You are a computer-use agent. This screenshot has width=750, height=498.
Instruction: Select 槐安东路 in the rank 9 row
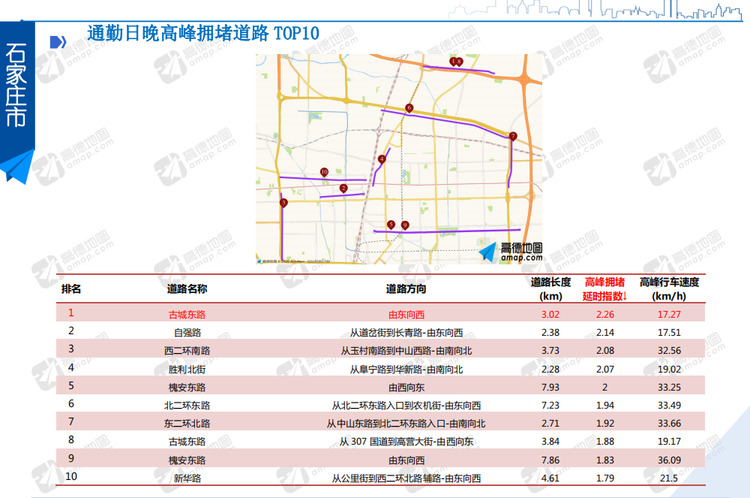187,460
